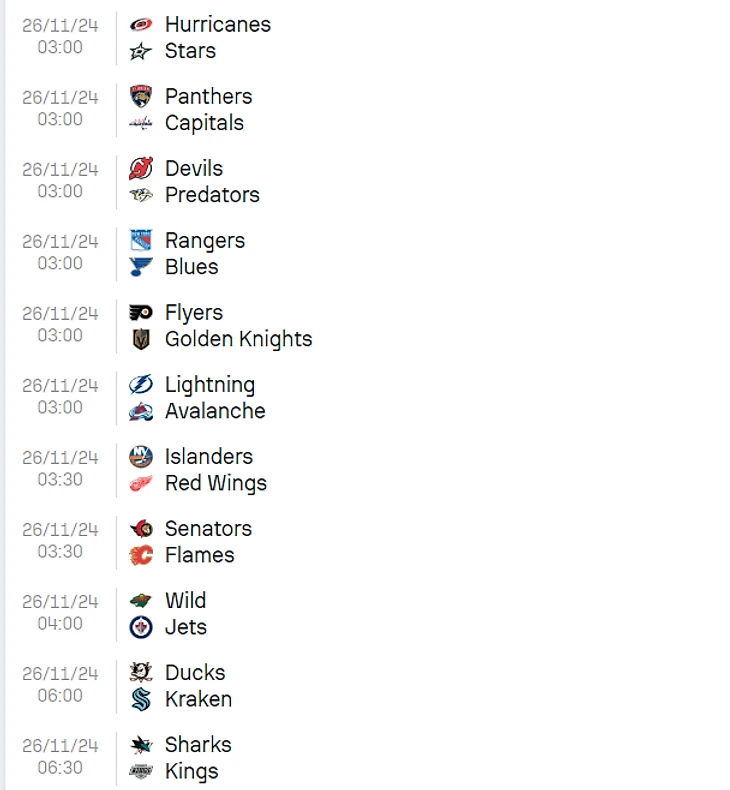The height and width of the screenshot is (790, 730).
Task: Click the Hurricanes team logo
Action: pyautogui.click(x=141, y=24)
